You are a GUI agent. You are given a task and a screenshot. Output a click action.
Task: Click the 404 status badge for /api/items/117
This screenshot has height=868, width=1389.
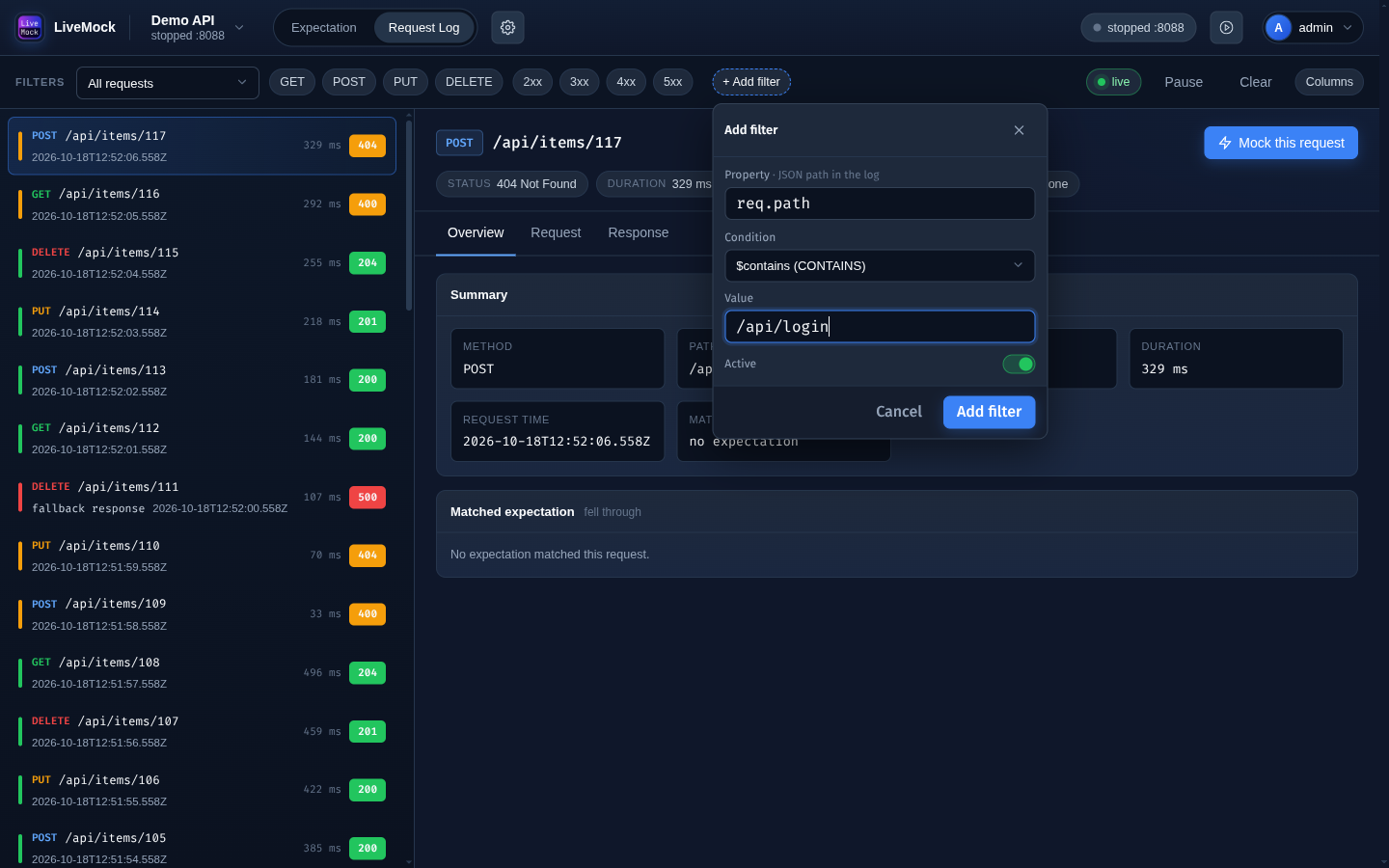tap(368, 146)
